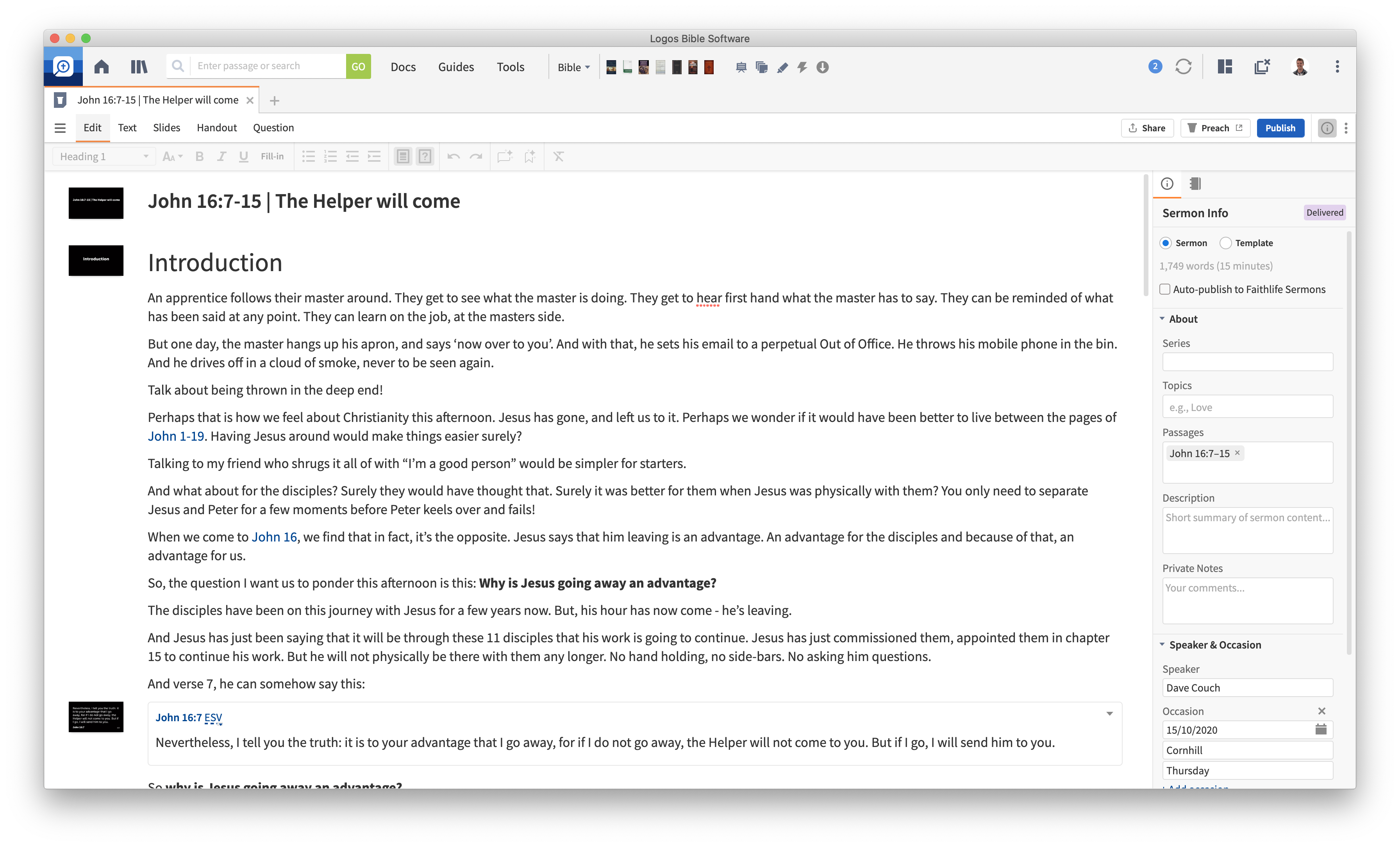Toggle the sermon info panel button

(x=1327, y=128)
